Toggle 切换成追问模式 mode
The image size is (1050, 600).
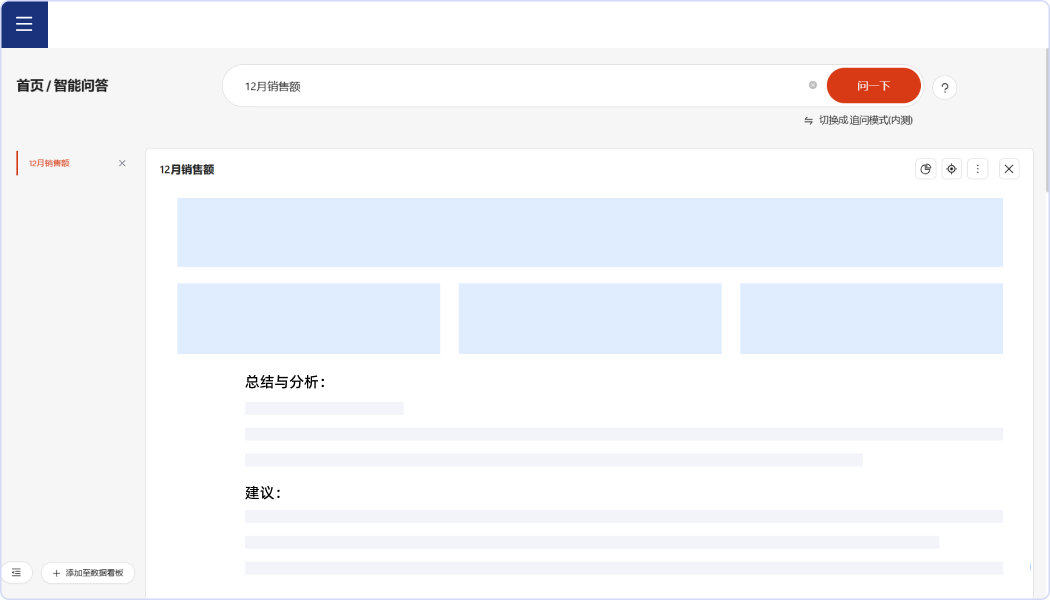[858, 120]
